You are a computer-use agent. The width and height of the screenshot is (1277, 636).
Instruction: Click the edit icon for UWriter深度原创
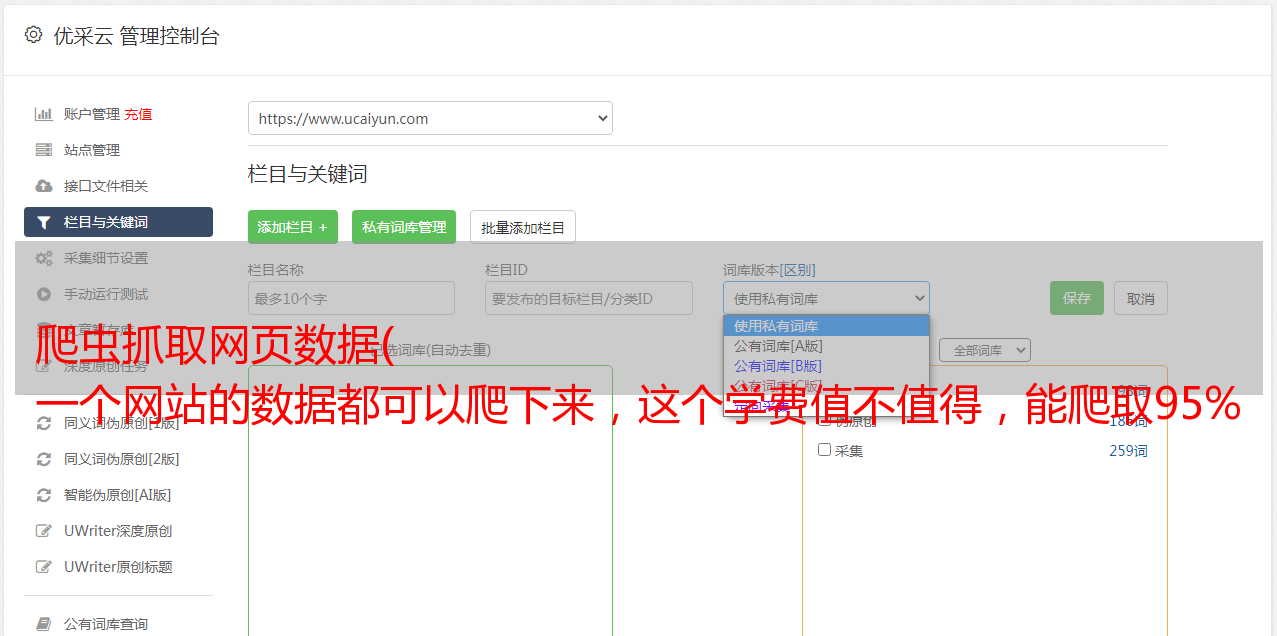(43, 531)
